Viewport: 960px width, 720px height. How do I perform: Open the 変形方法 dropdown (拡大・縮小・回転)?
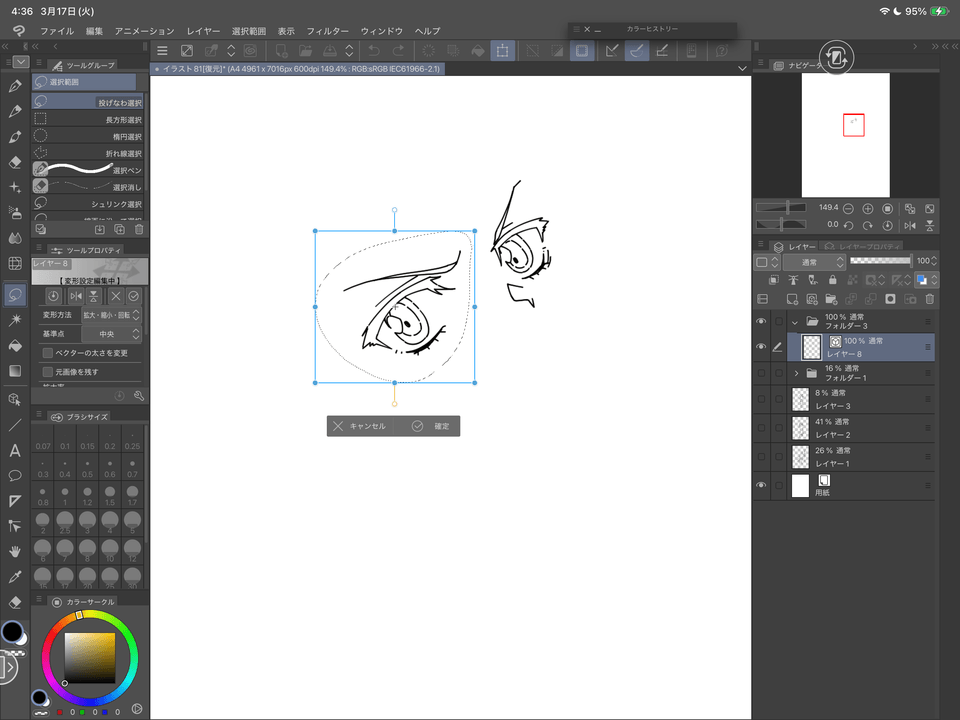(x=111, y=315)
